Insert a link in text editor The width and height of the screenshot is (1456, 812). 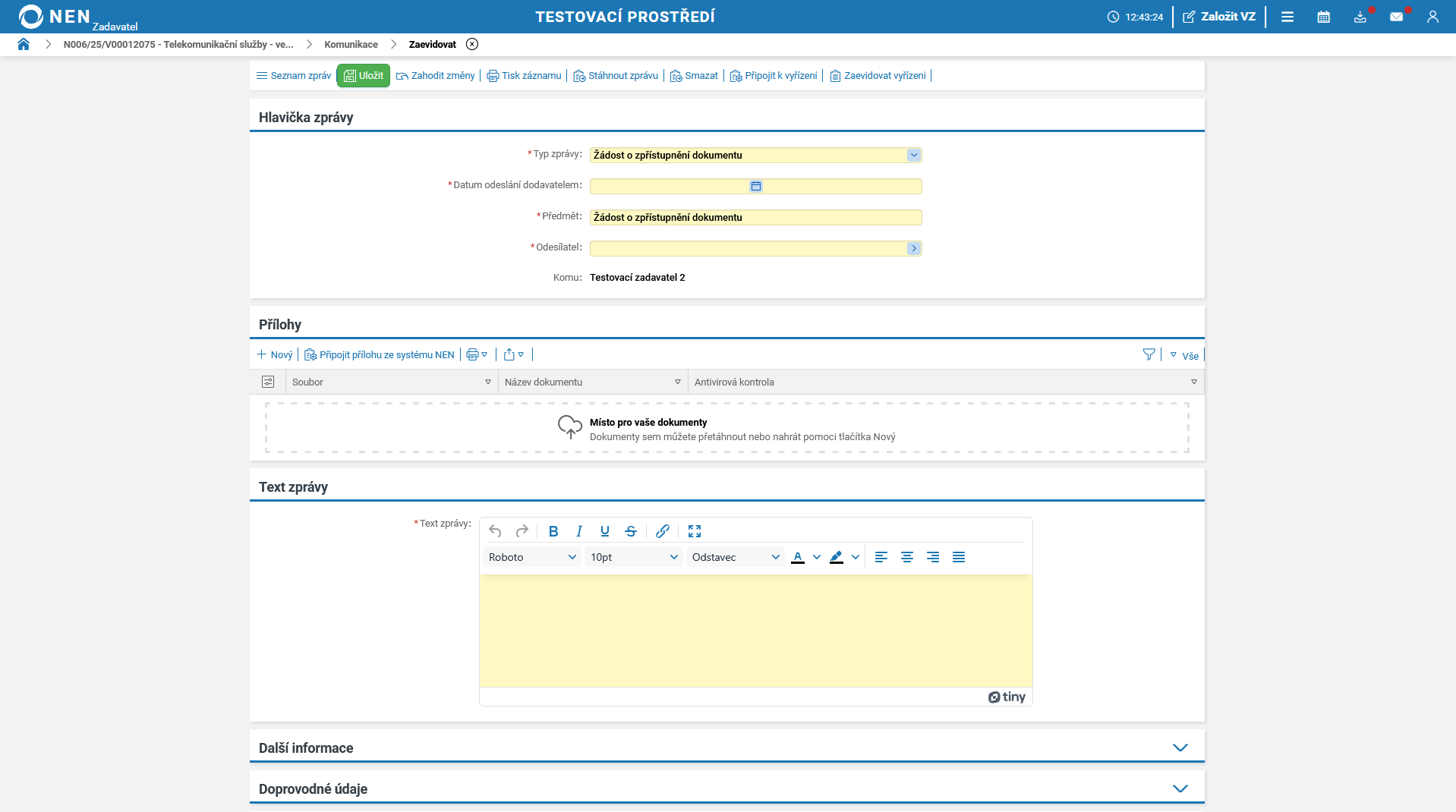(662, 531)
